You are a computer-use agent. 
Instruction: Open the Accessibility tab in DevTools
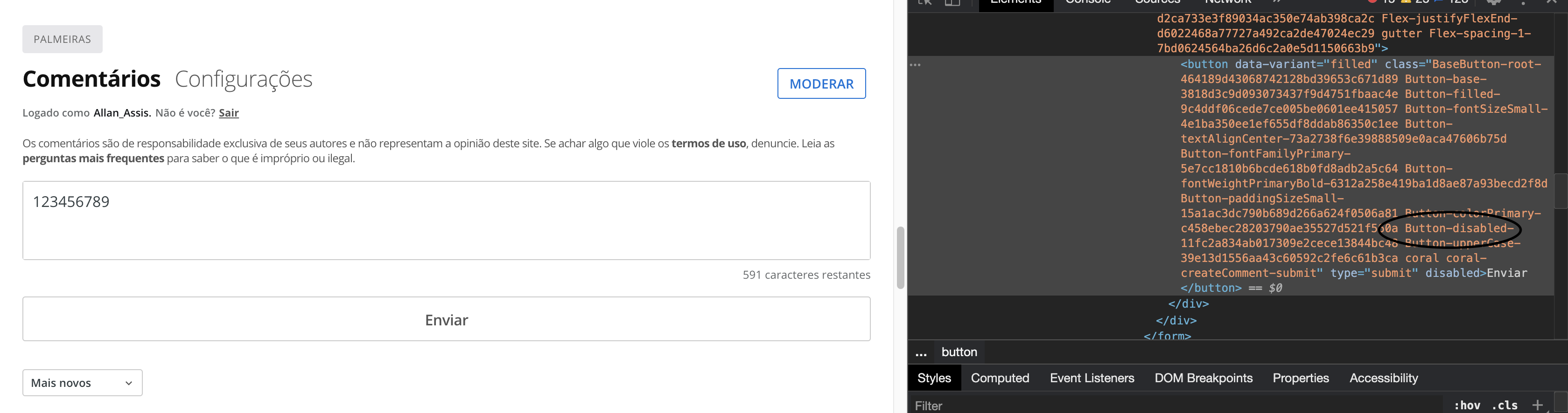point(1384,379)
